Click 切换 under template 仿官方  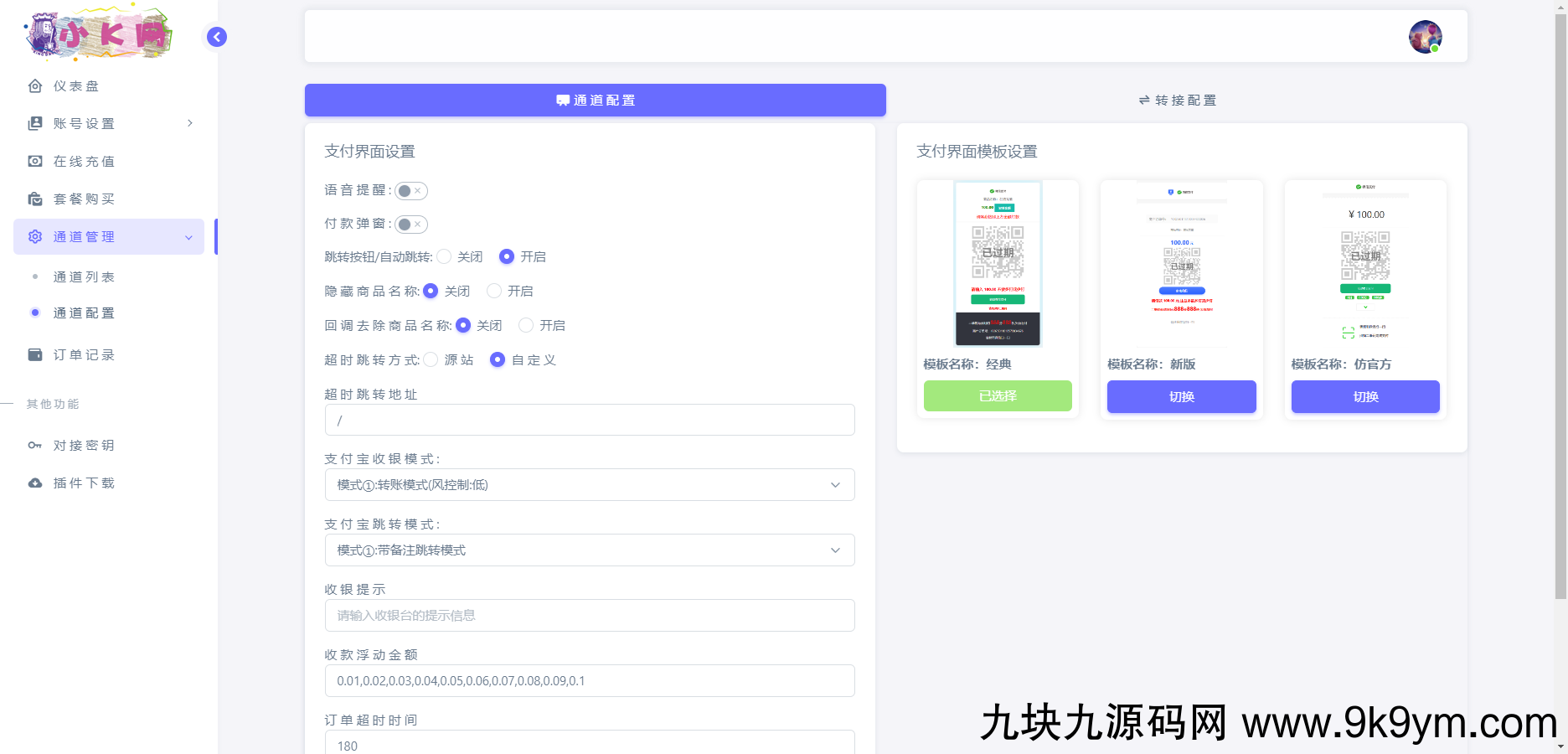click(1364, 396)
